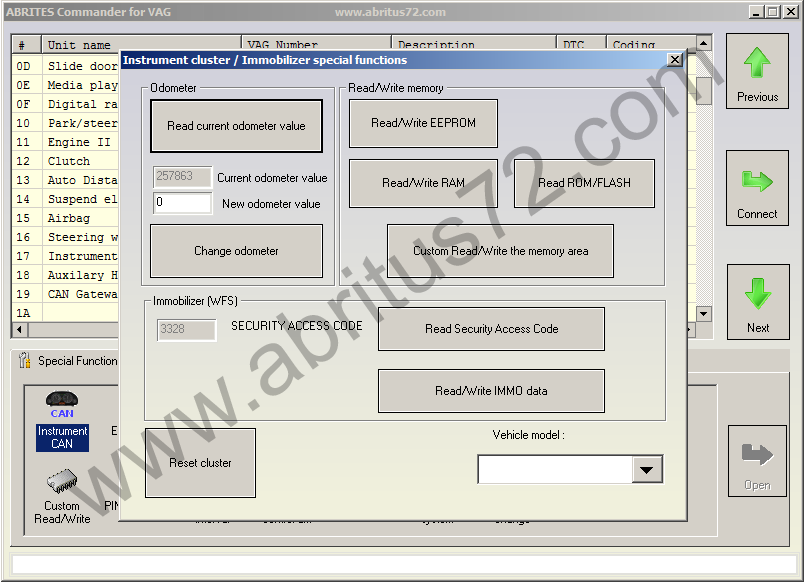The width and height of the screenshot is (806, 582).
Task: Click Custom Read/Write the memory area
Action: [x=501, y=251]
